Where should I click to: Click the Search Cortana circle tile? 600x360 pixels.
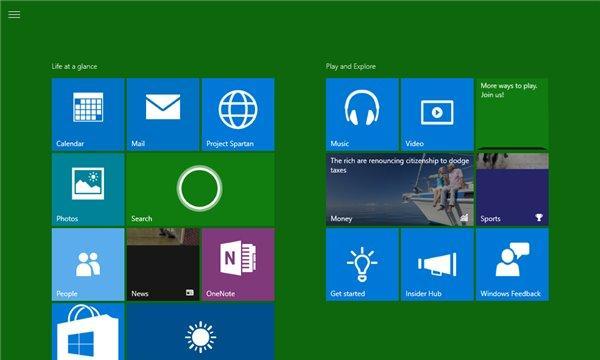pos(201,189)
